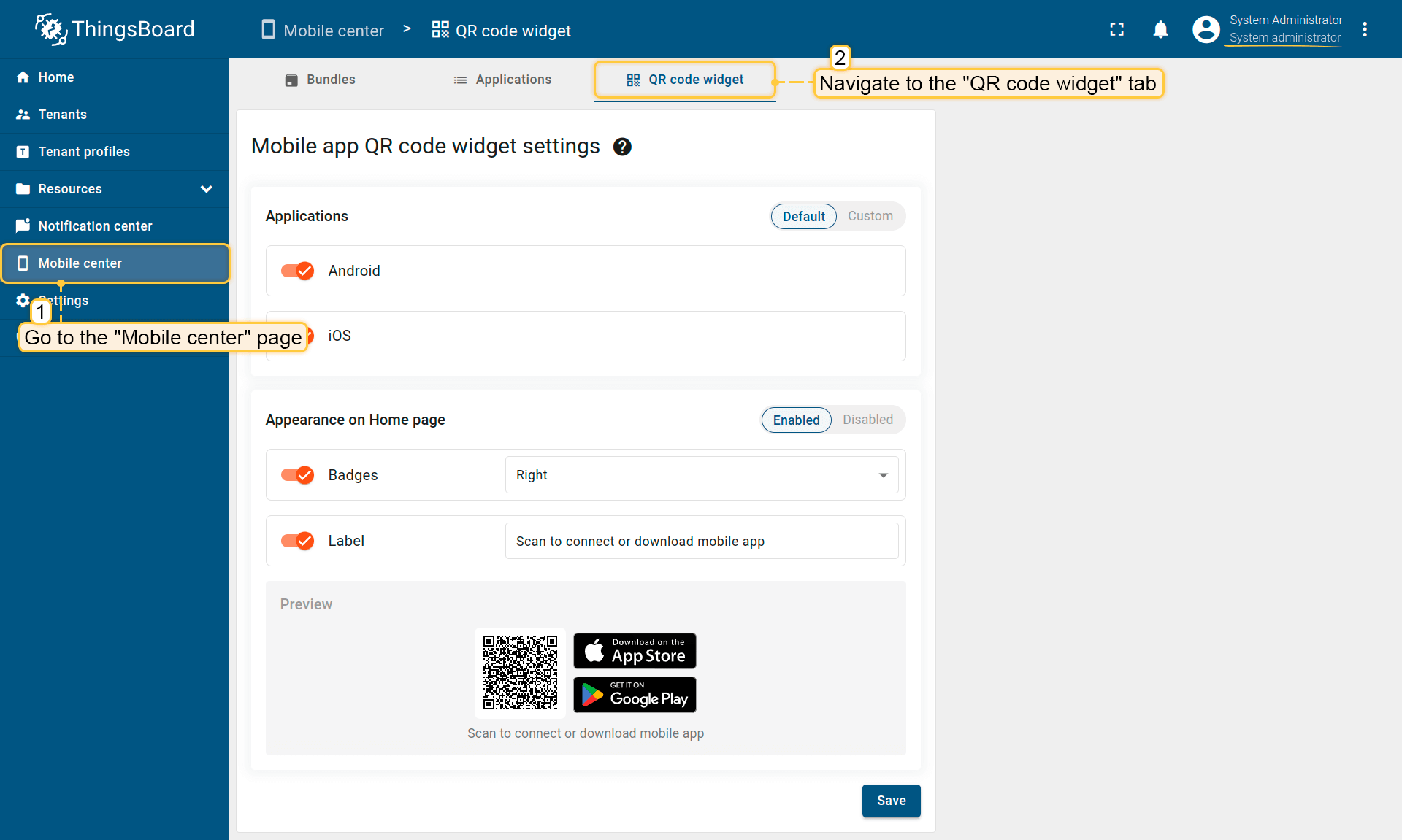This screenshot has width=1402, height=840.
Task: Select the Custom applications option
Action: [x=870, y=216]
